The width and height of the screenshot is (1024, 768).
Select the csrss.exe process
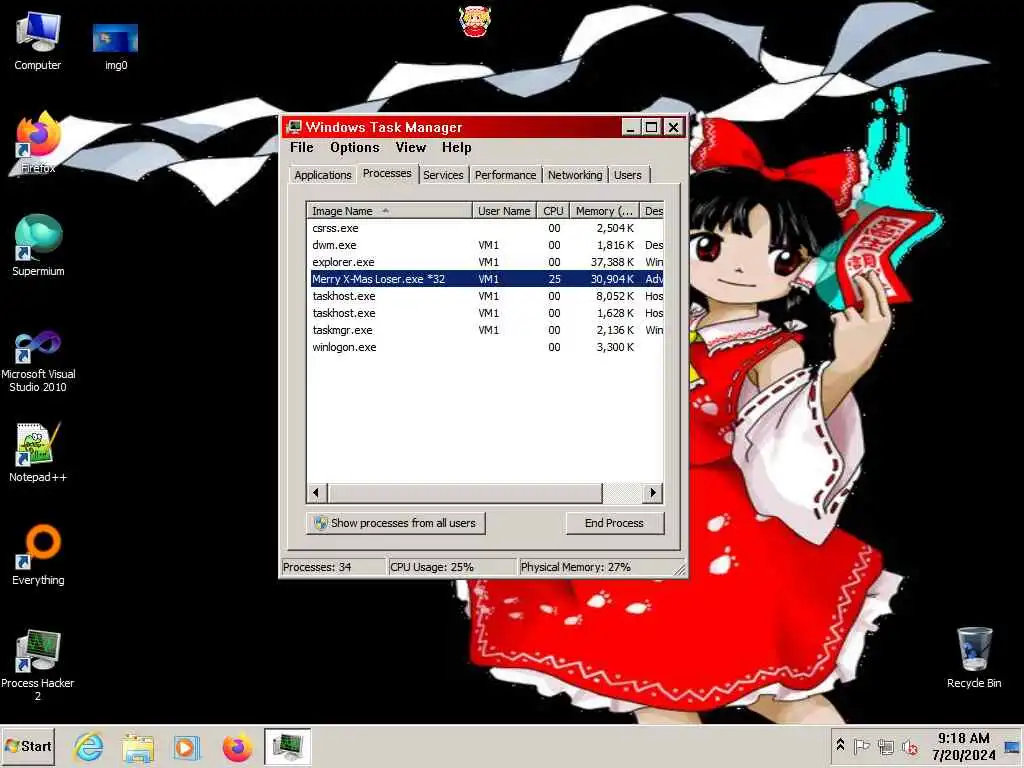(486, 228)
